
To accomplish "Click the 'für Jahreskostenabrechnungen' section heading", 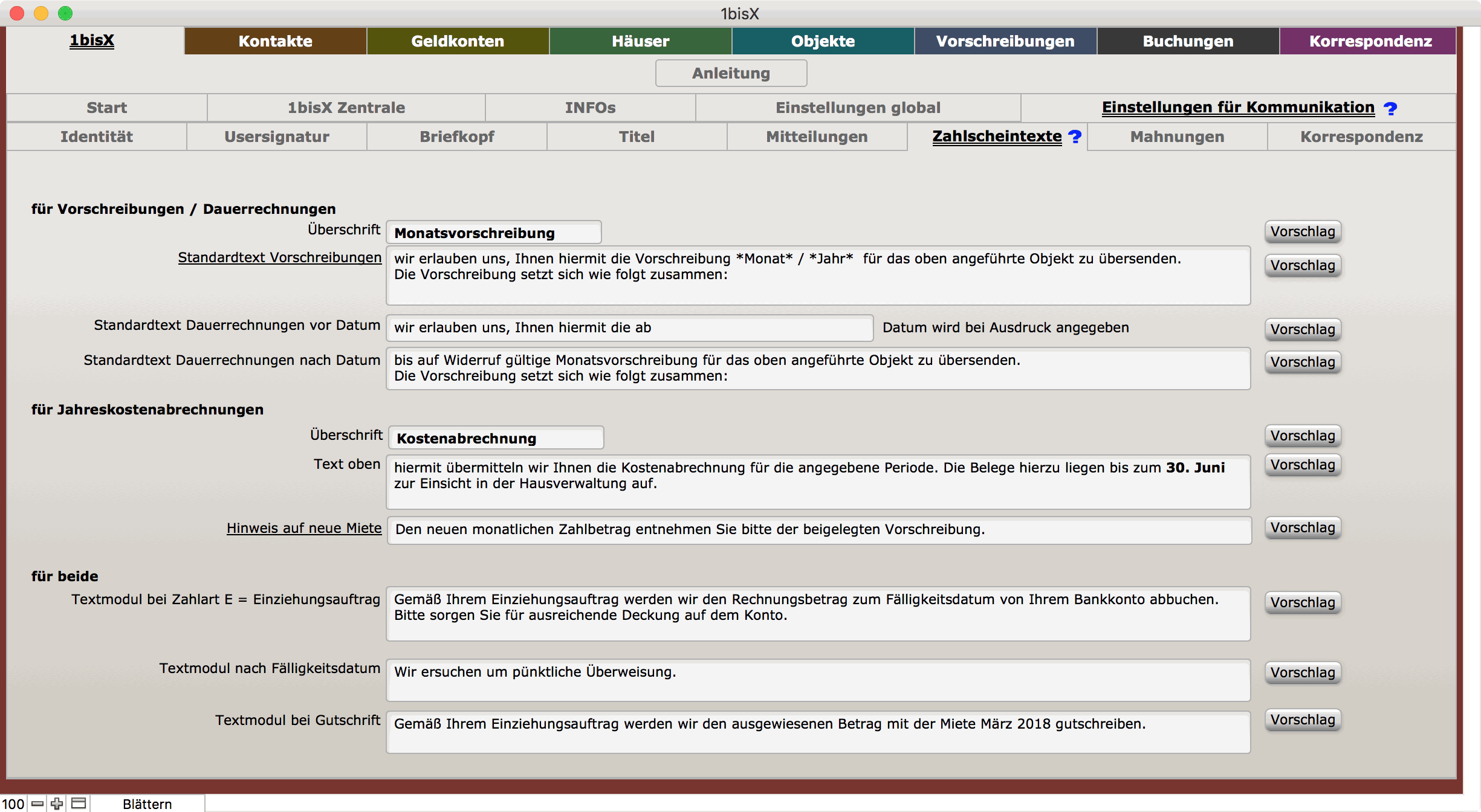I will point(147,410).
